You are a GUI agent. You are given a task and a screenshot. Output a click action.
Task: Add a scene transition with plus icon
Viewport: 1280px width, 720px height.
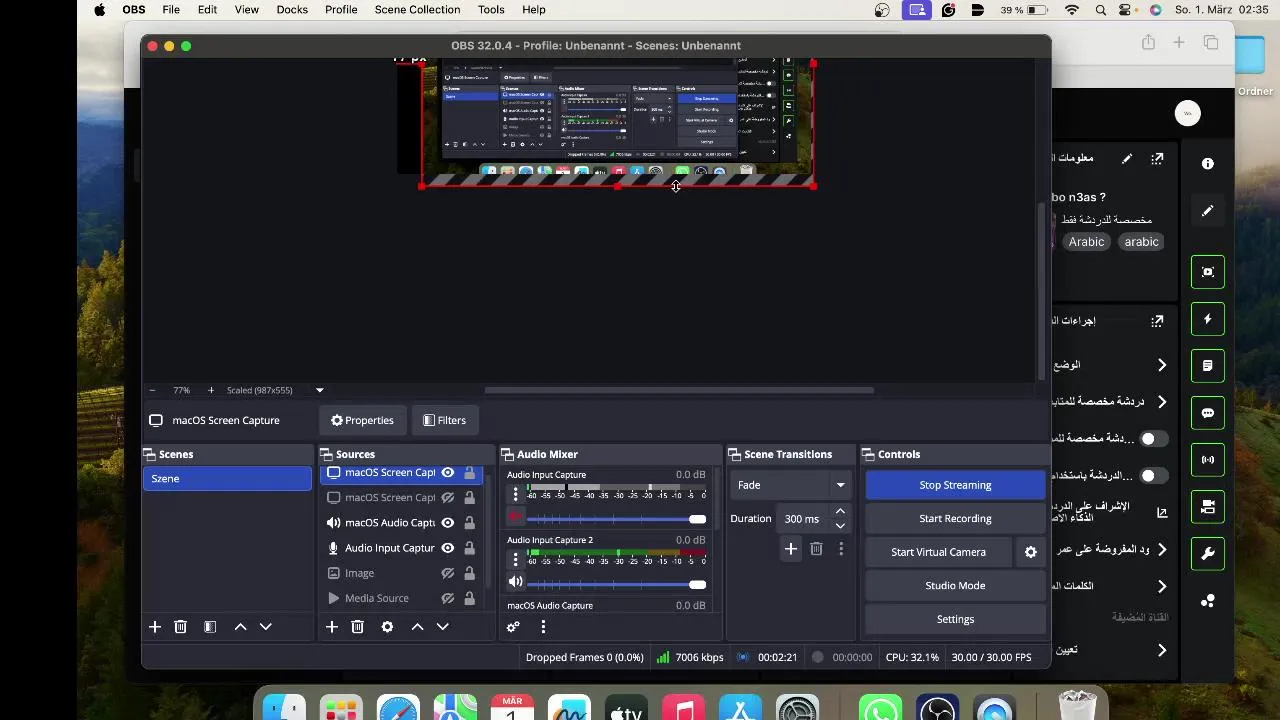[x=791, y=549]
